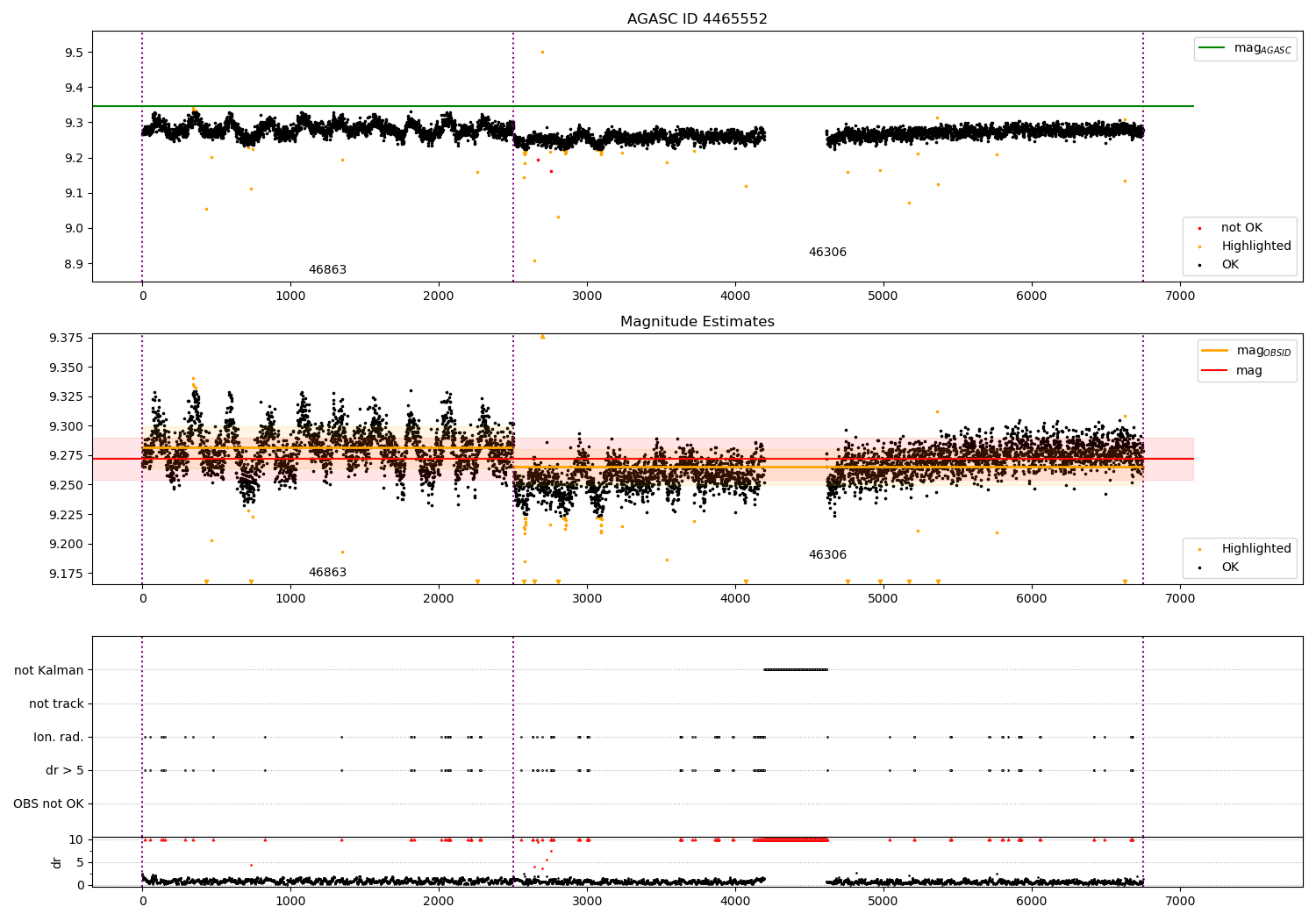1316x921 pixels.
Task: Click the 8.9 tick label on top plot
Action: (x=74, y=264)
